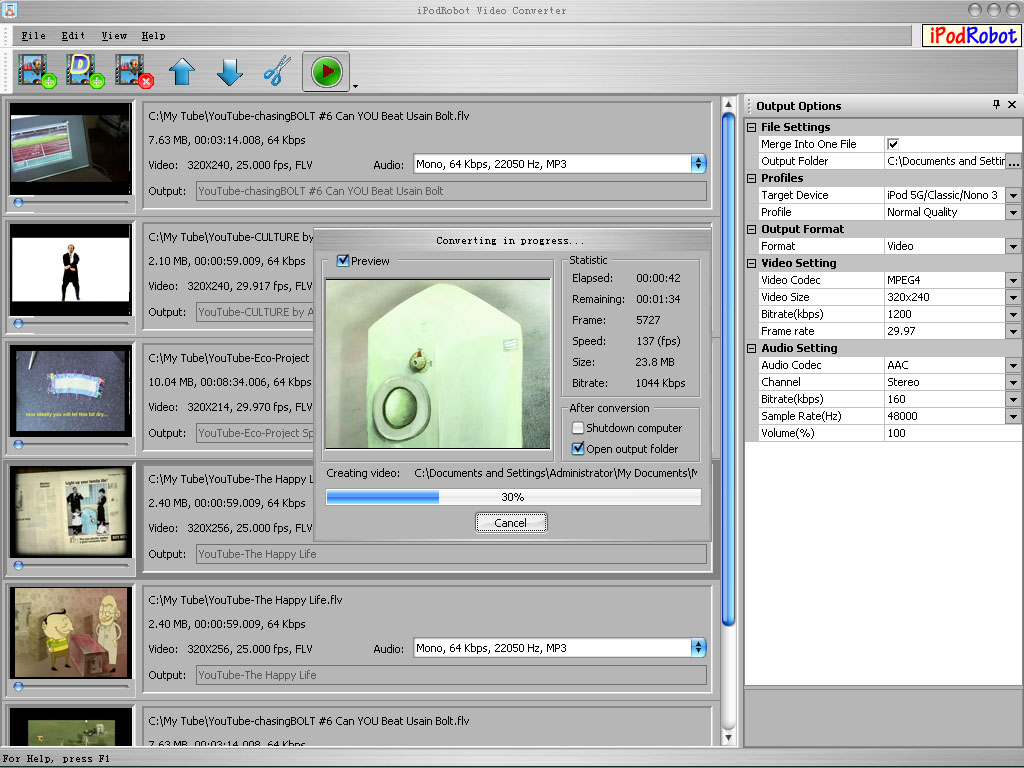Screen dimensions: 1024x768
Task: Pin the Output Options panel
Action: click(x=996, y=105)
